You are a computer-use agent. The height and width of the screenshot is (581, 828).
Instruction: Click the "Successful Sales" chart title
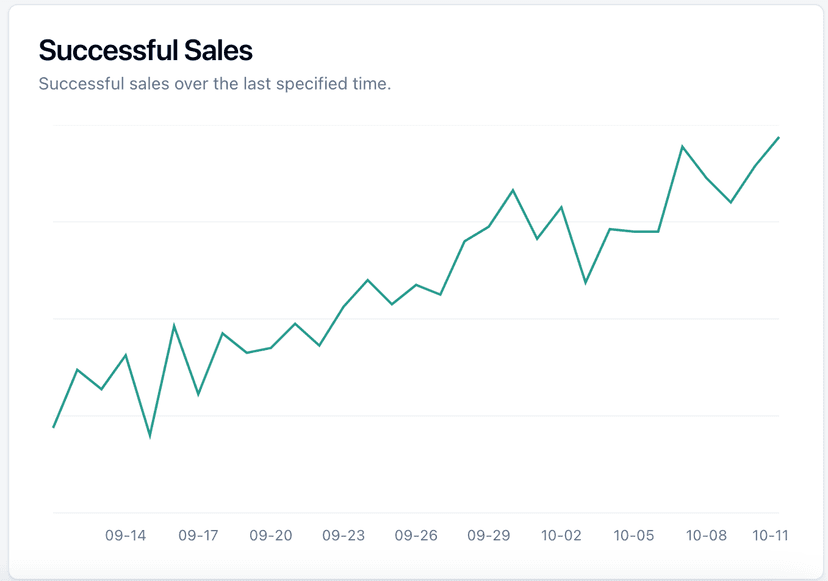[x=145, y=50]
